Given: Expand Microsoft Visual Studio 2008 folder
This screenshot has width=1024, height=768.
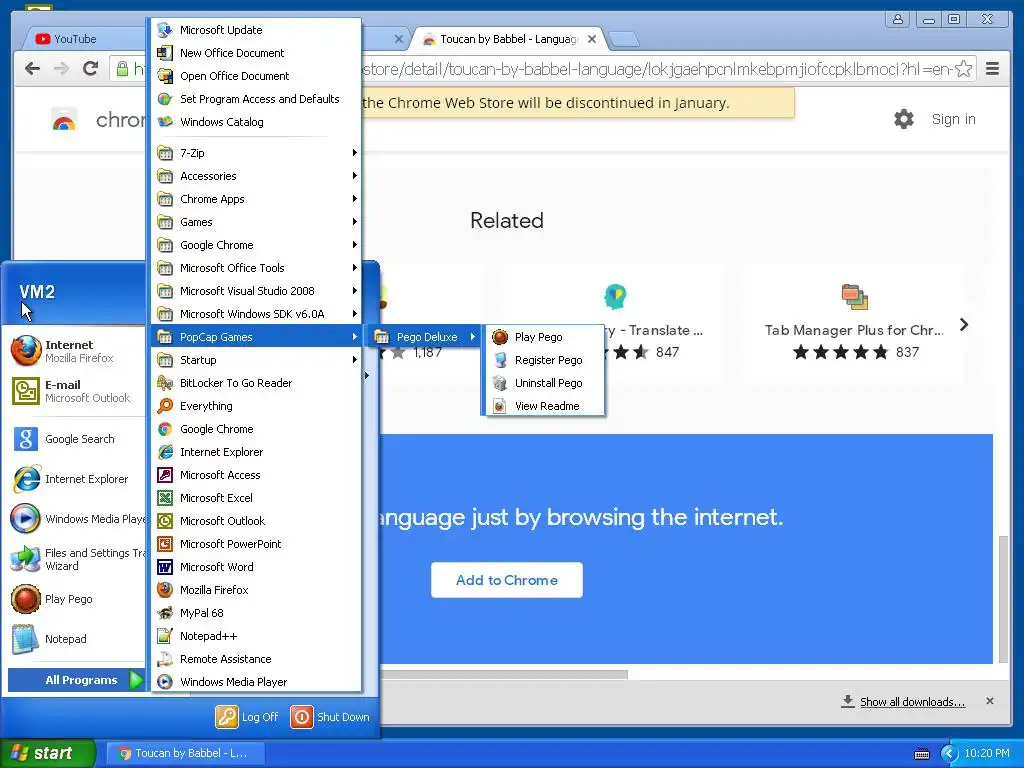Looking at the screenshot, I should (x=256, y=291).
